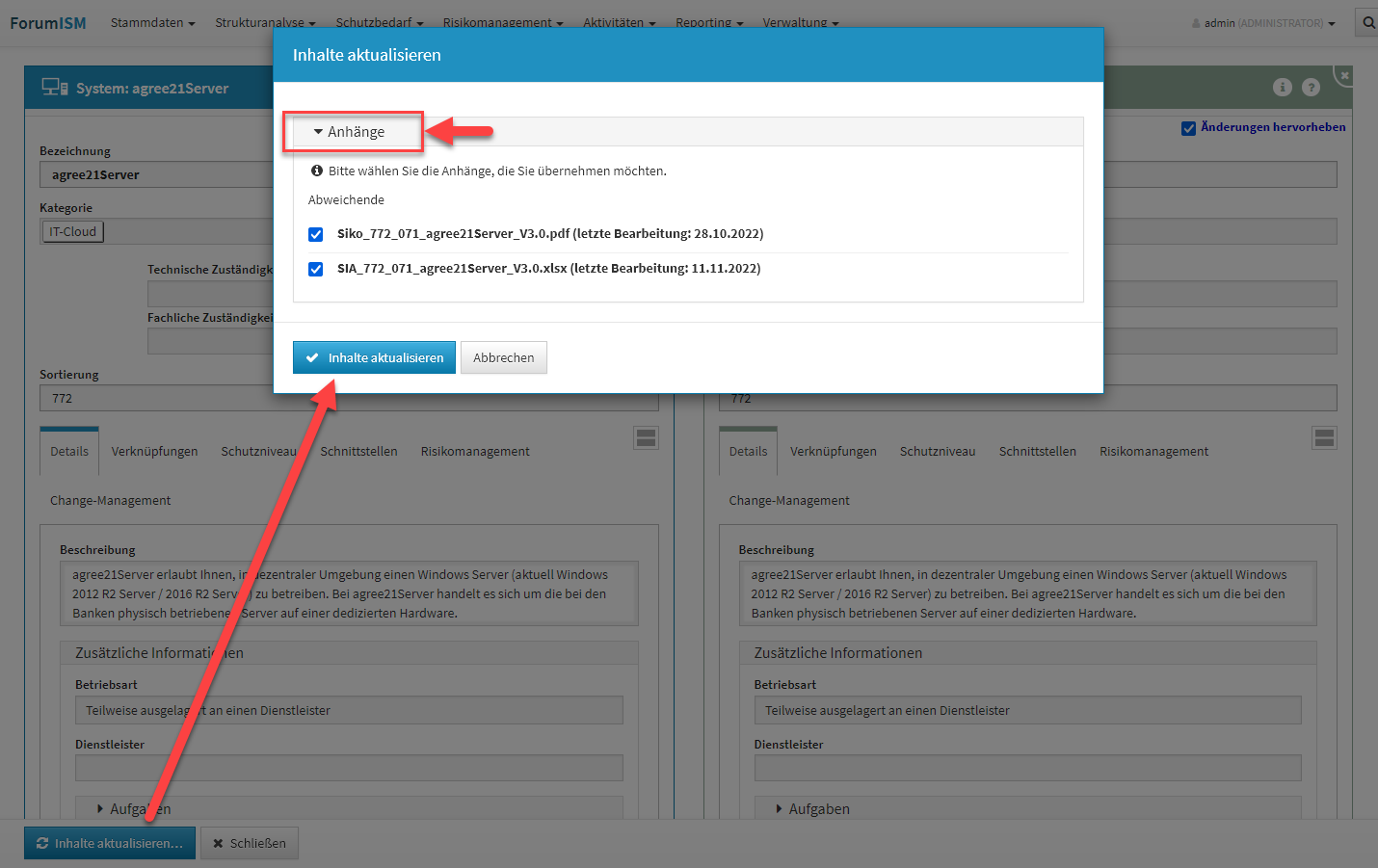The image size is (1378, 868).
Task: Click the 'Zusätzliche Informationen' heading in the right panel
Action: [x=838, y=653]
